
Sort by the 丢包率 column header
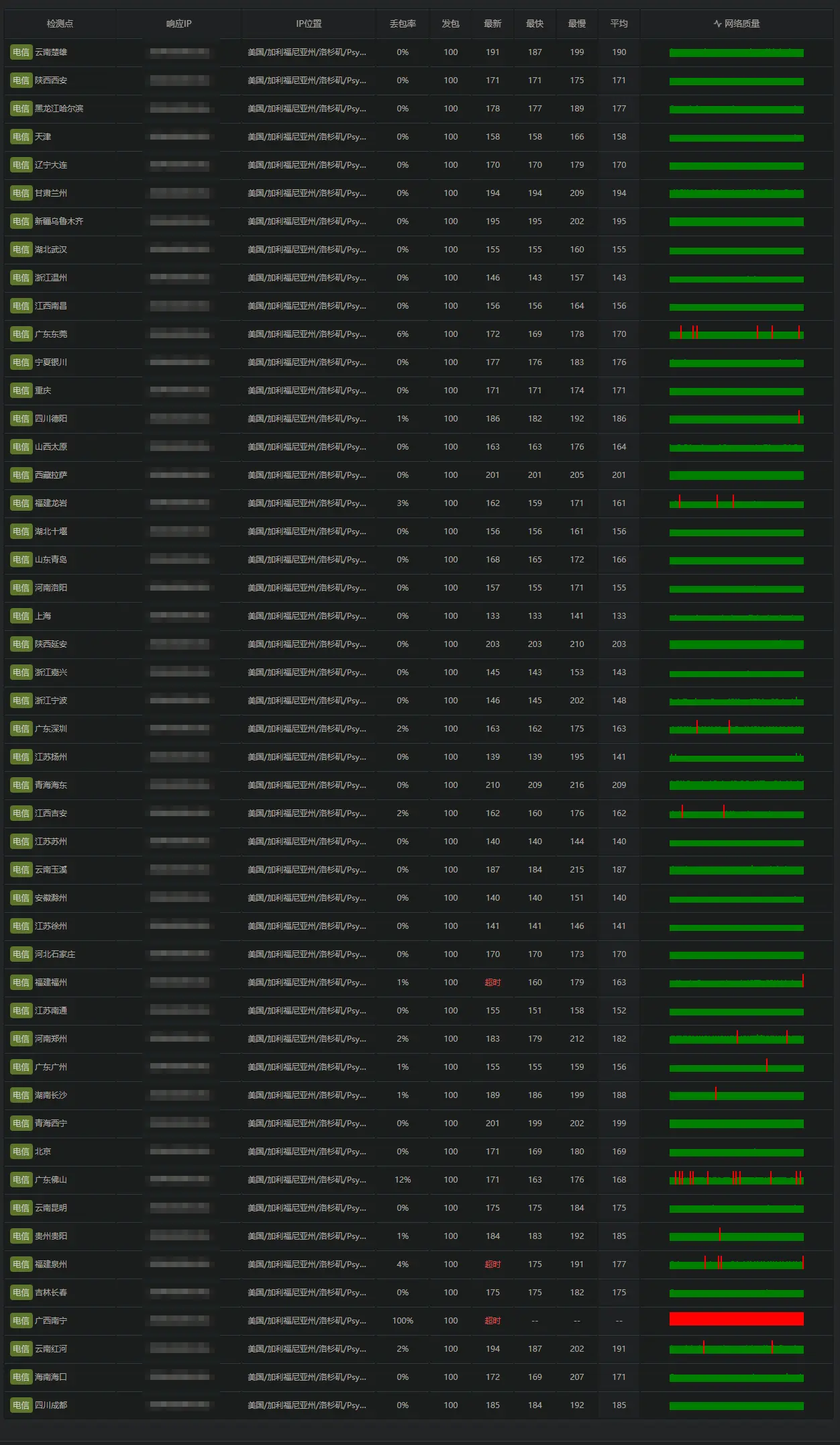[x=403, y=23]
